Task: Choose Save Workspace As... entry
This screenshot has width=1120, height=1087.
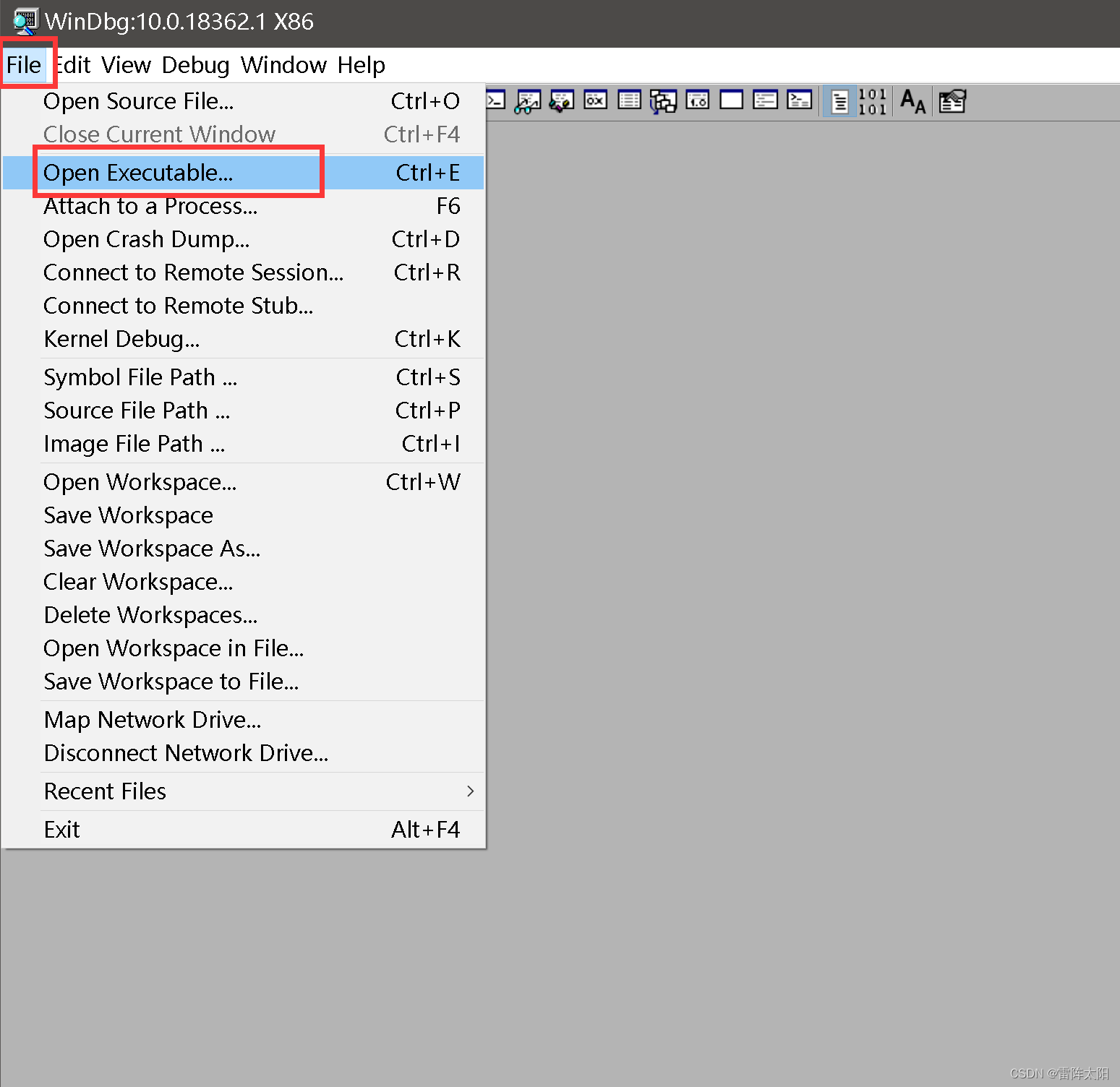Action: (243, 549)
